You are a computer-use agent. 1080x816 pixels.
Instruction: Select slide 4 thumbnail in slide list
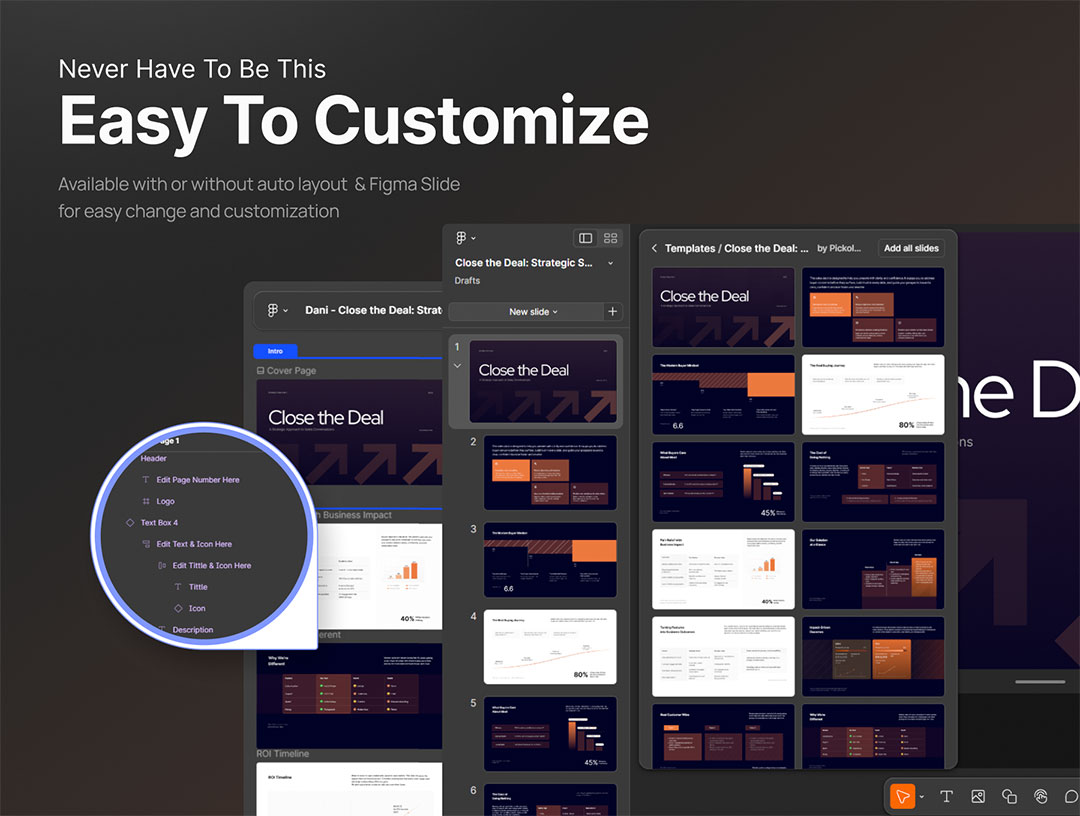click(x=550, y=647)
